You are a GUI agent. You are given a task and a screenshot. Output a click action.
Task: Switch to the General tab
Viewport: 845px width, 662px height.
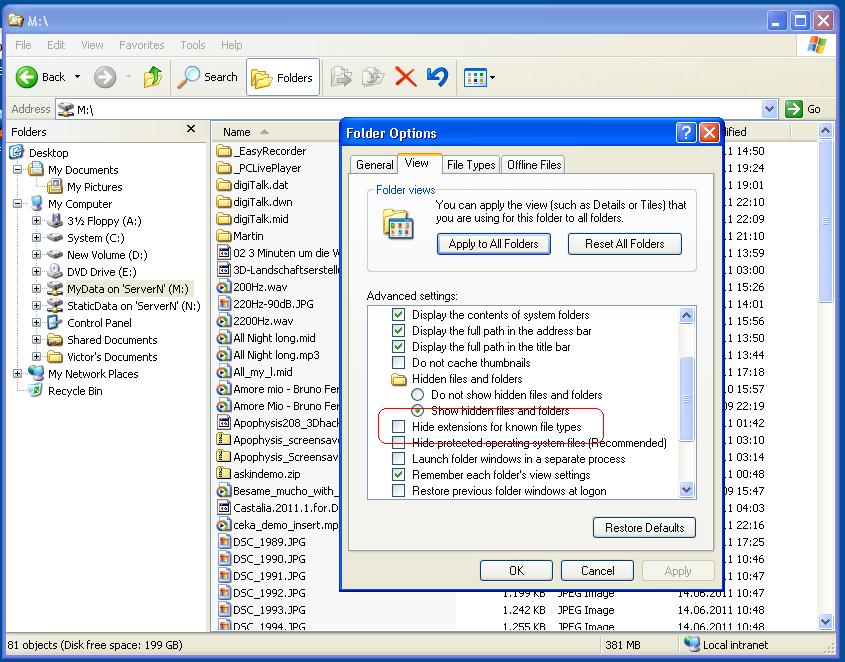(x=374, y=165)
